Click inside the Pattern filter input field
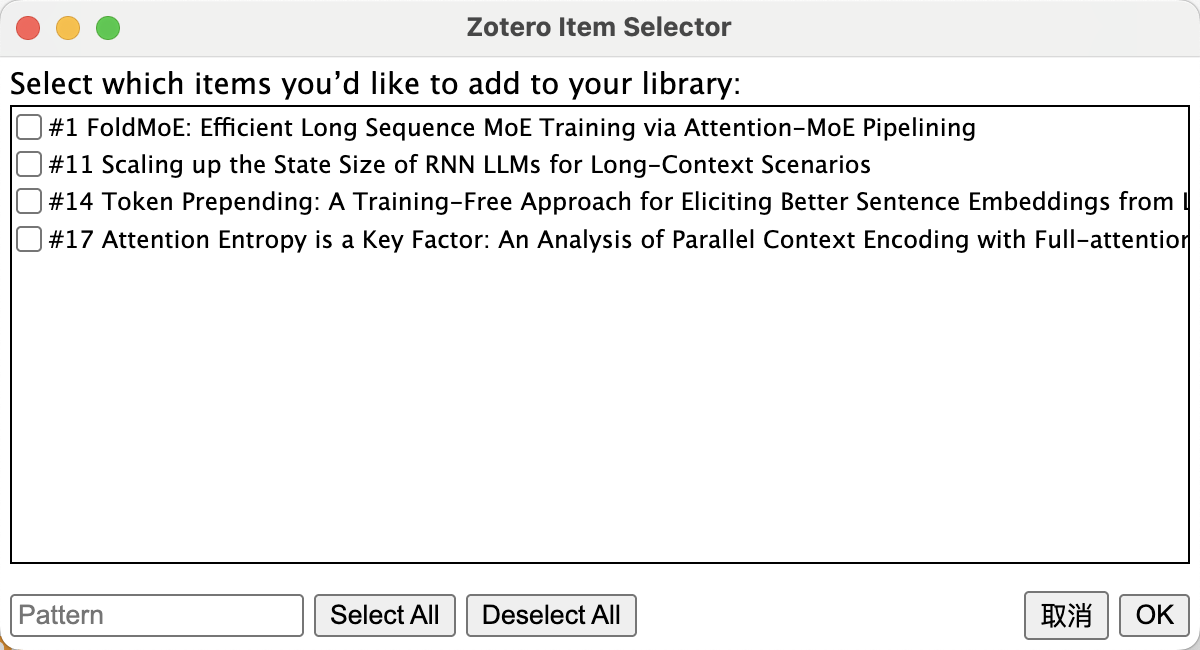Screen dimensions: 1200x650 coord(156,615)
